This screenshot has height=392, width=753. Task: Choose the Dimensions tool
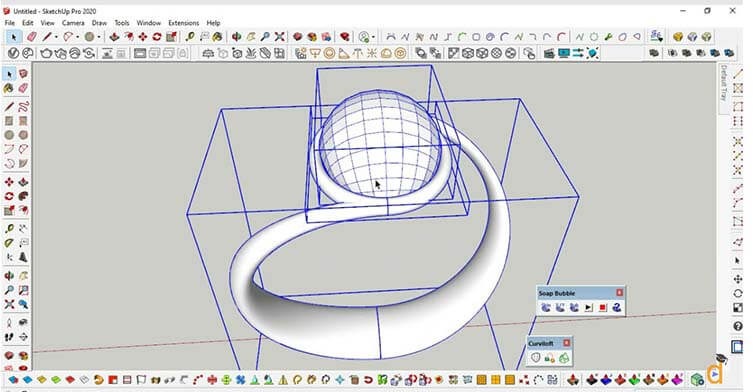[23, 229]
